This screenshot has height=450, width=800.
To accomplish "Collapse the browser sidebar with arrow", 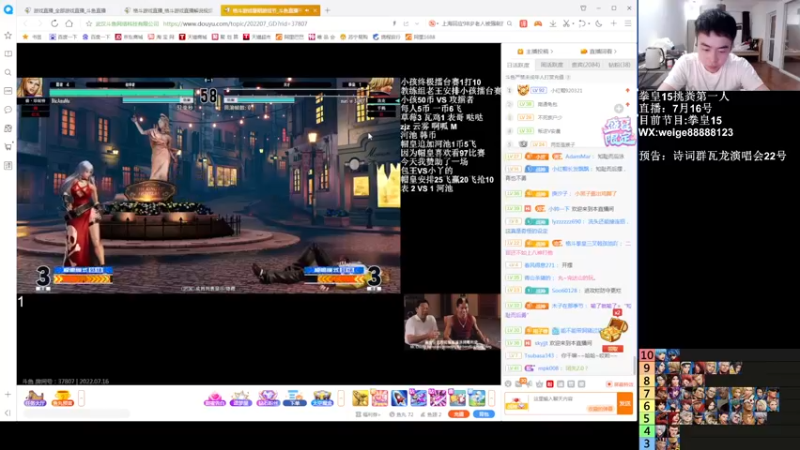I will pos(8,413).
